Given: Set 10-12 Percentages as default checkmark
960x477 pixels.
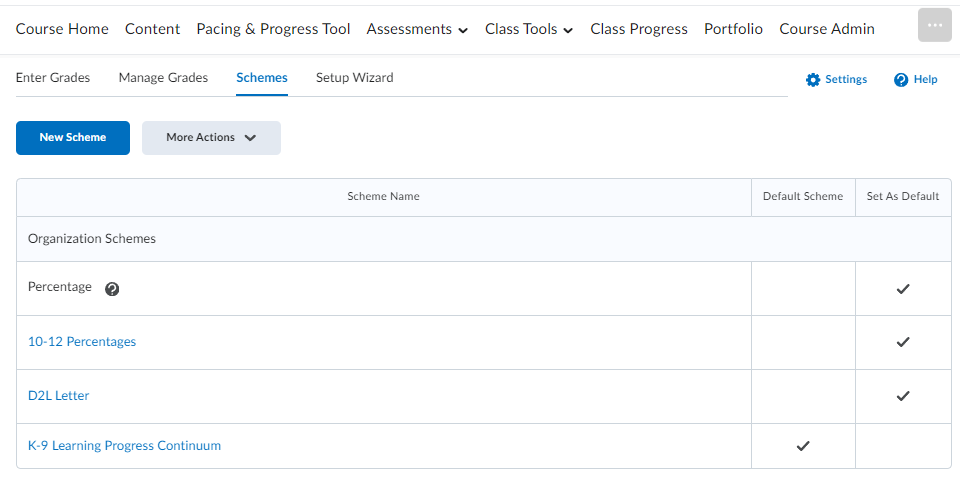Looking at the screenshot, I should (x=902, y=342).
